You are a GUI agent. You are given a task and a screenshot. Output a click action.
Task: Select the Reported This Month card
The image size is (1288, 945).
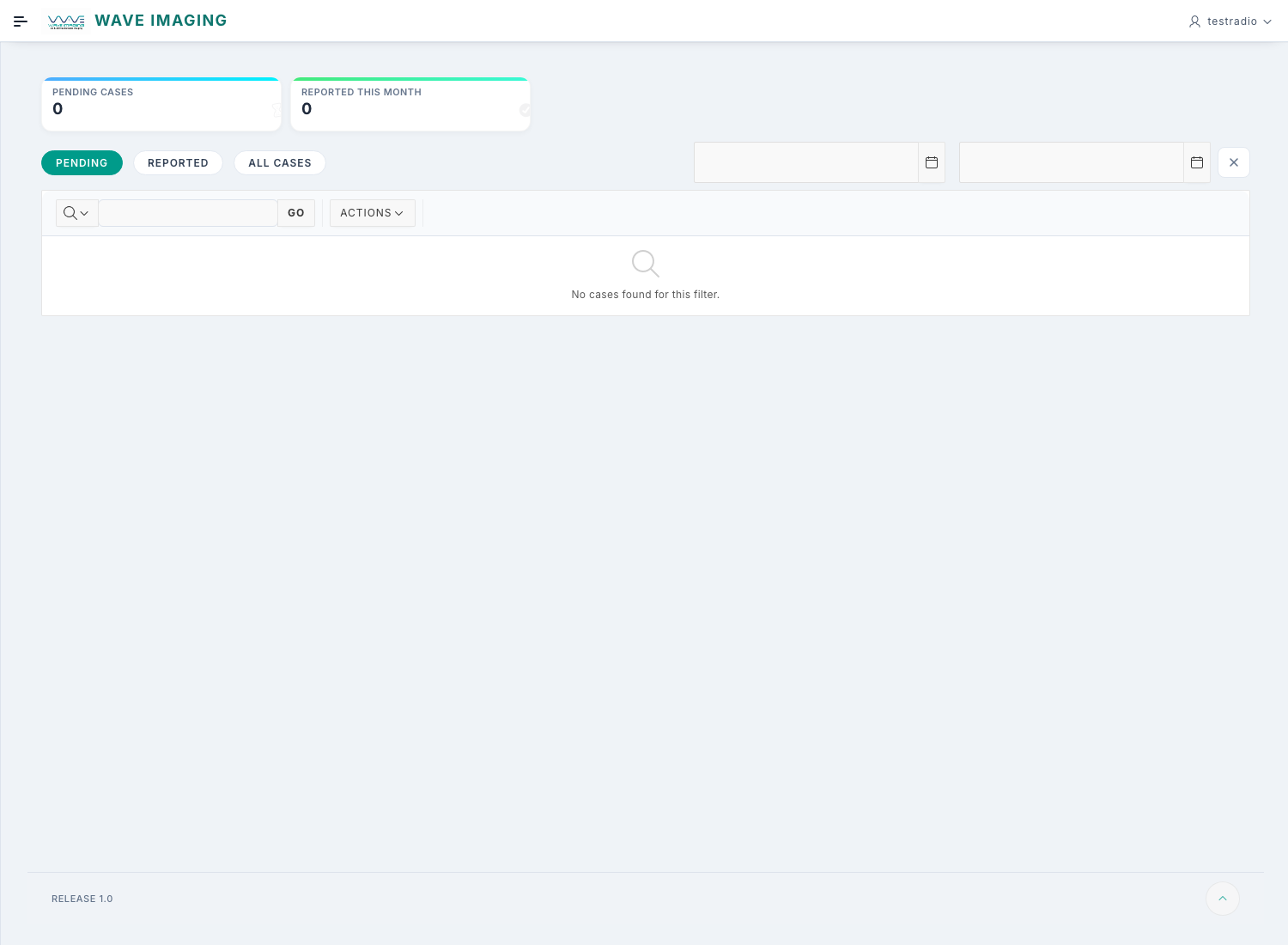pos(410,105)
